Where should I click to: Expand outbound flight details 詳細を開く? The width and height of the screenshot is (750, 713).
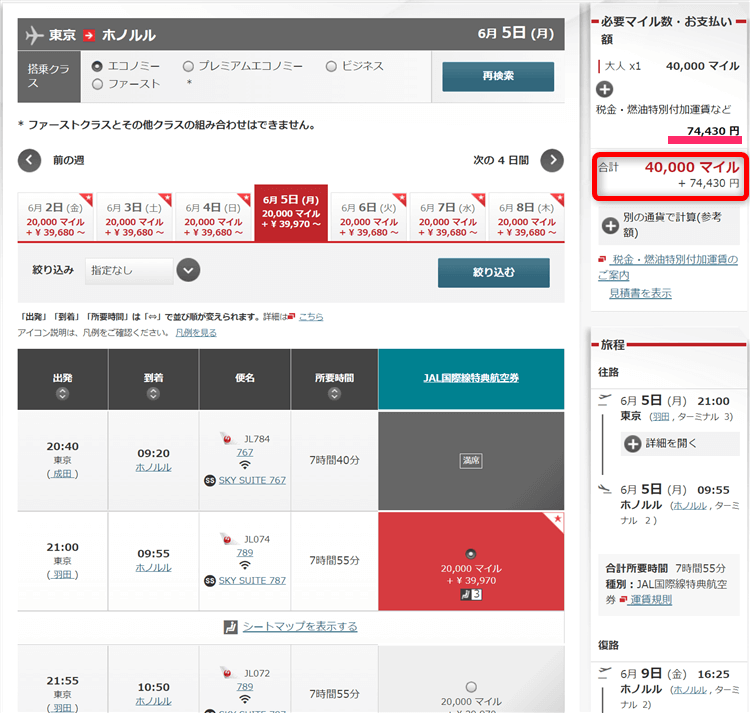point(634,443)
